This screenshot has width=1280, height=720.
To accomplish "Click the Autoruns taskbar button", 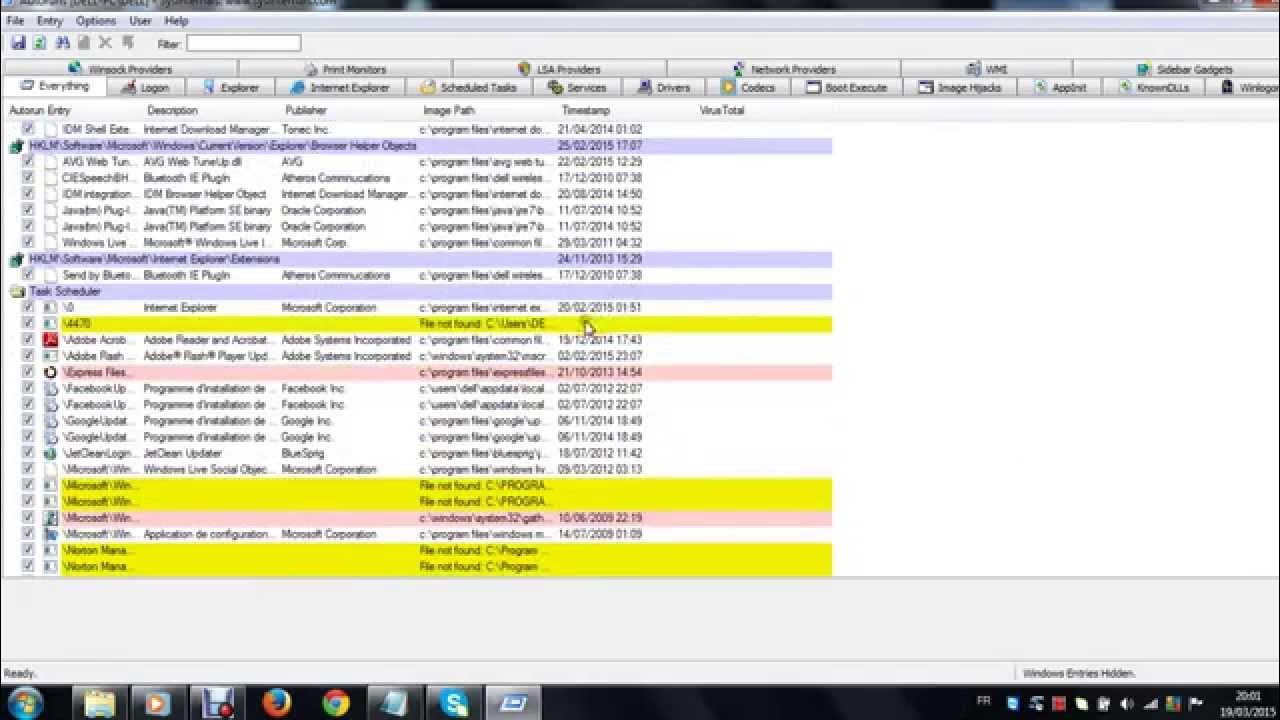I will [x=513, y=703].
